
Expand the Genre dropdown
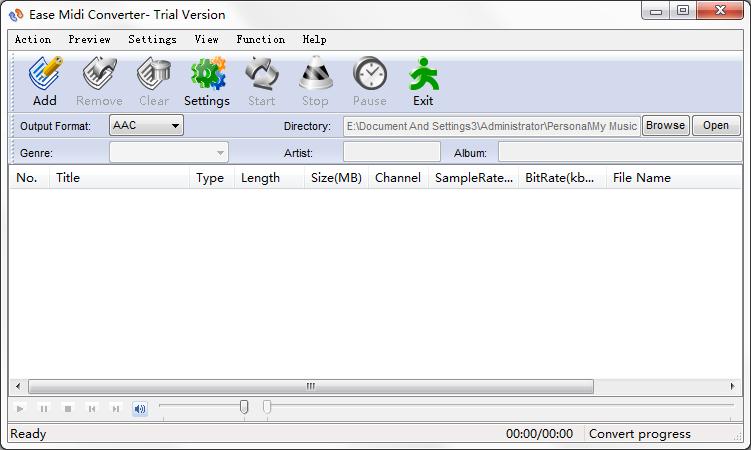tap(169, 153)
